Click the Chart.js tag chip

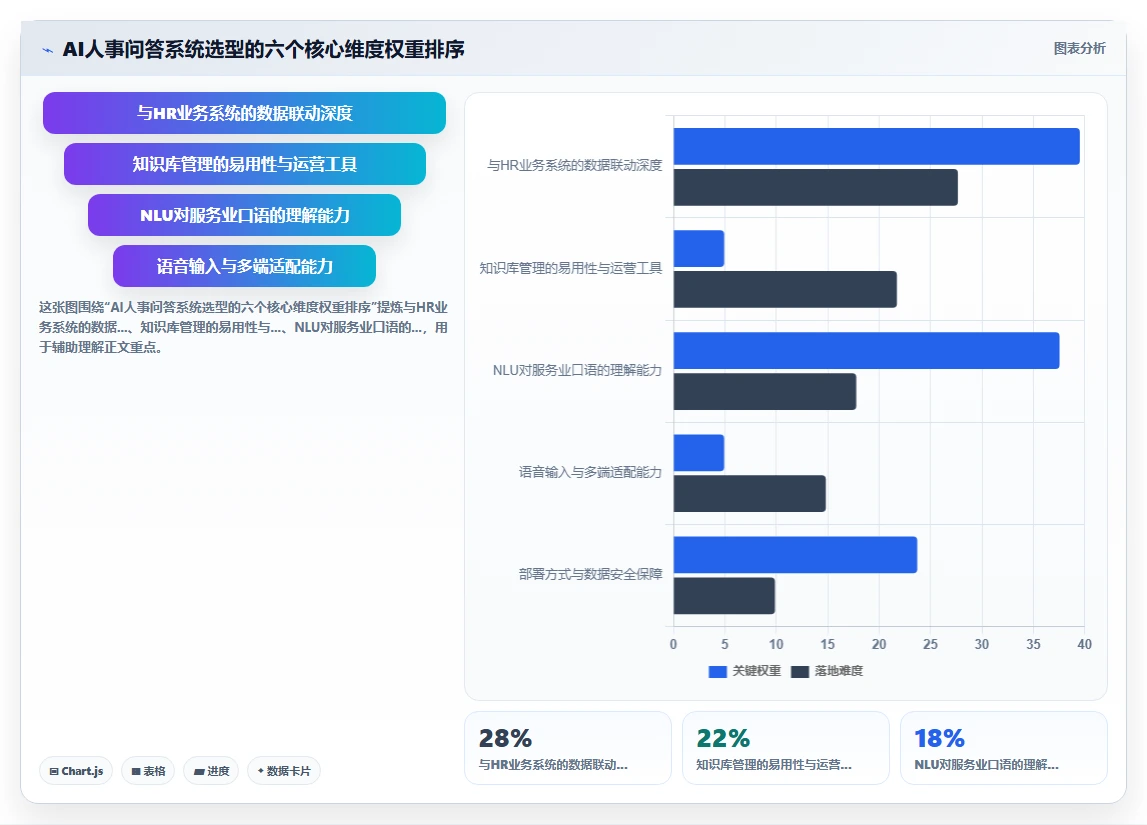76,771
